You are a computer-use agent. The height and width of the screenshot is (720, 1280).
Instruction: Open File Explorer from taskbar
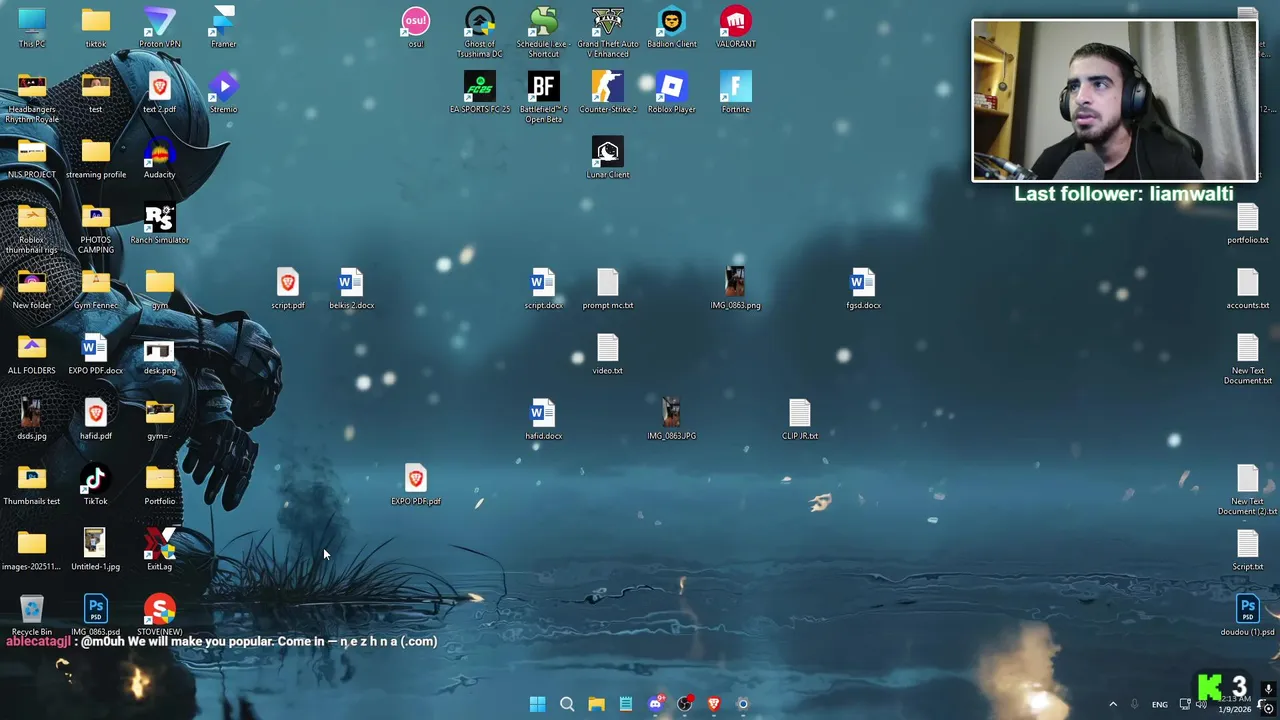tap(596, 704)
